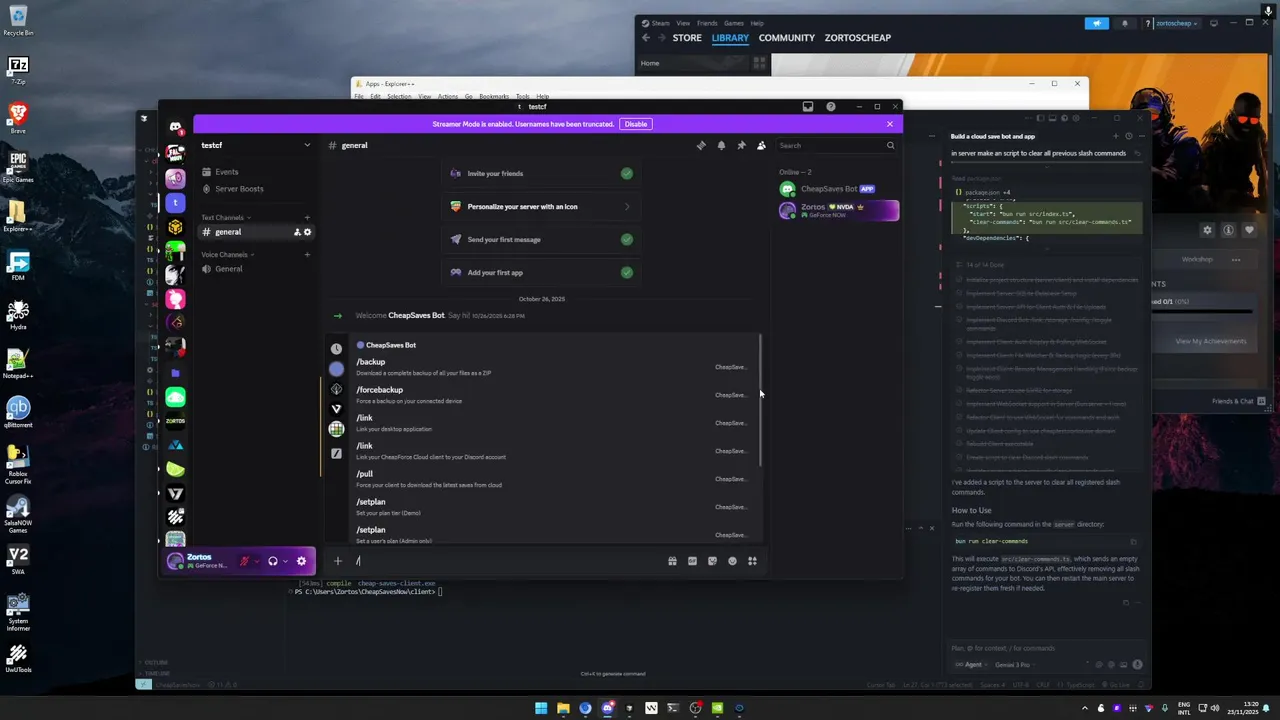
Task: Click the Discord search box
Action: click(836, 145)
